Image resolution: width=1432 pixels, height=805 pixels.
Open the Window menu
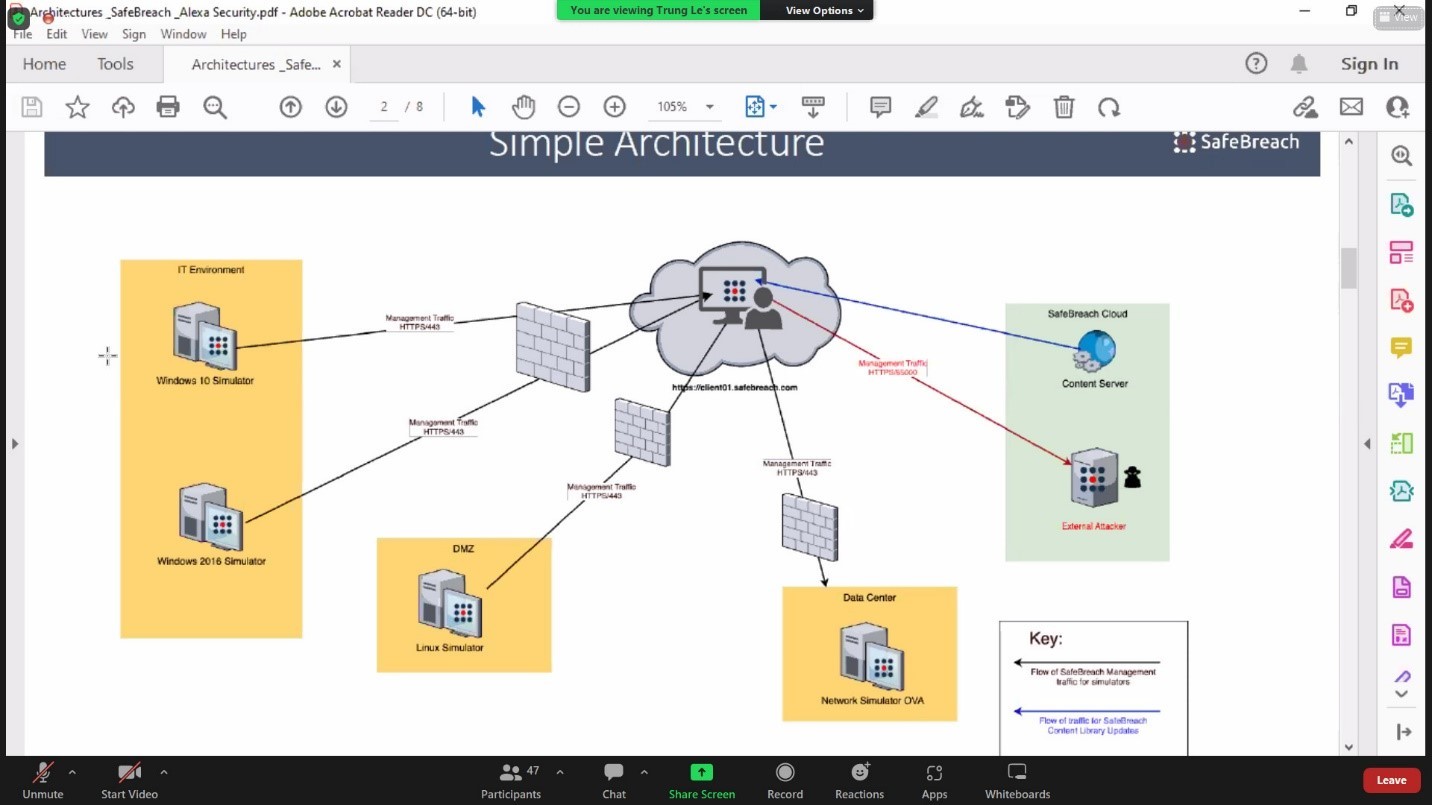(184, 34)
